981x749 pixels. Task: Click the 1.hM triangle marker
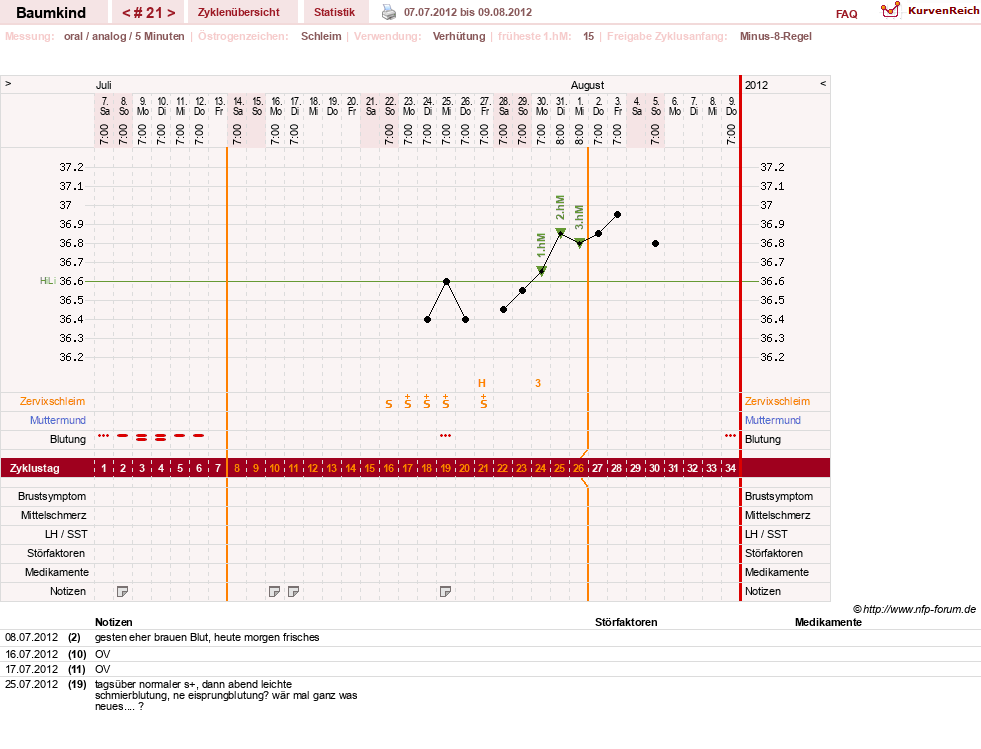click(x=542, y=270)
